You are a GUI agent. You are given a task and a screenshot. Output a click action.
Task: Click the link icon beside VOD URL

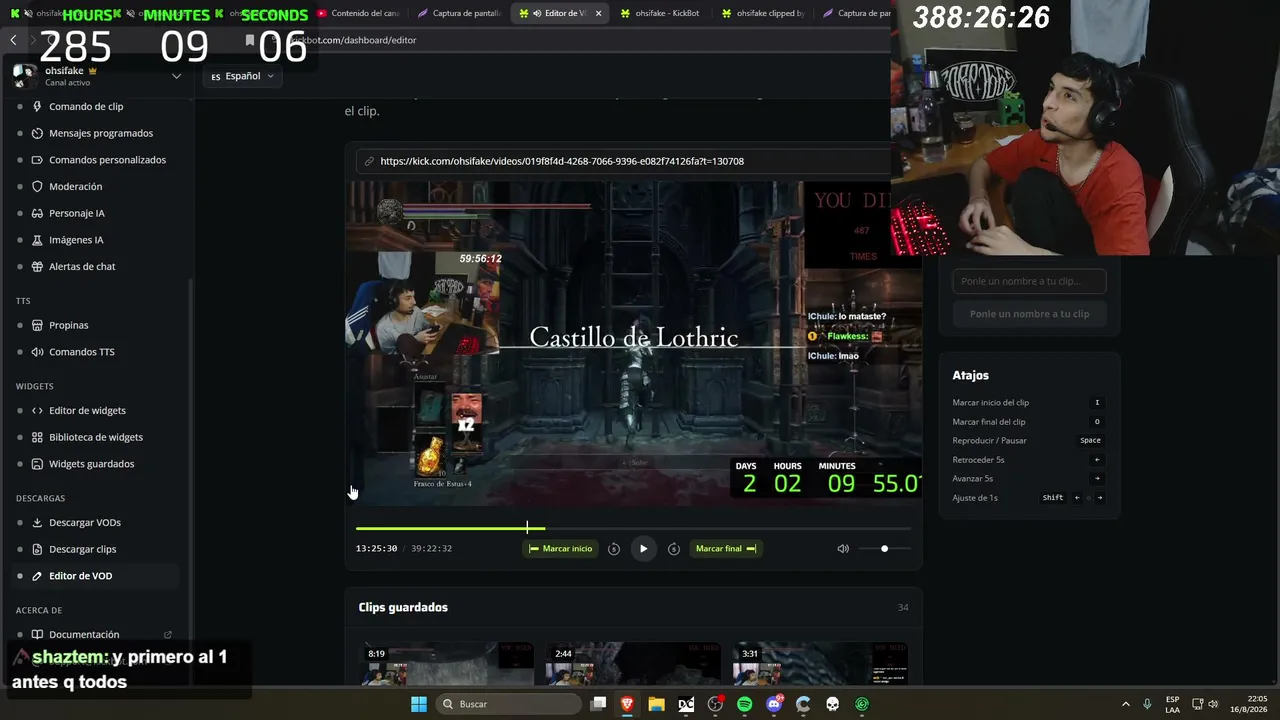click(x=369, y=161)
